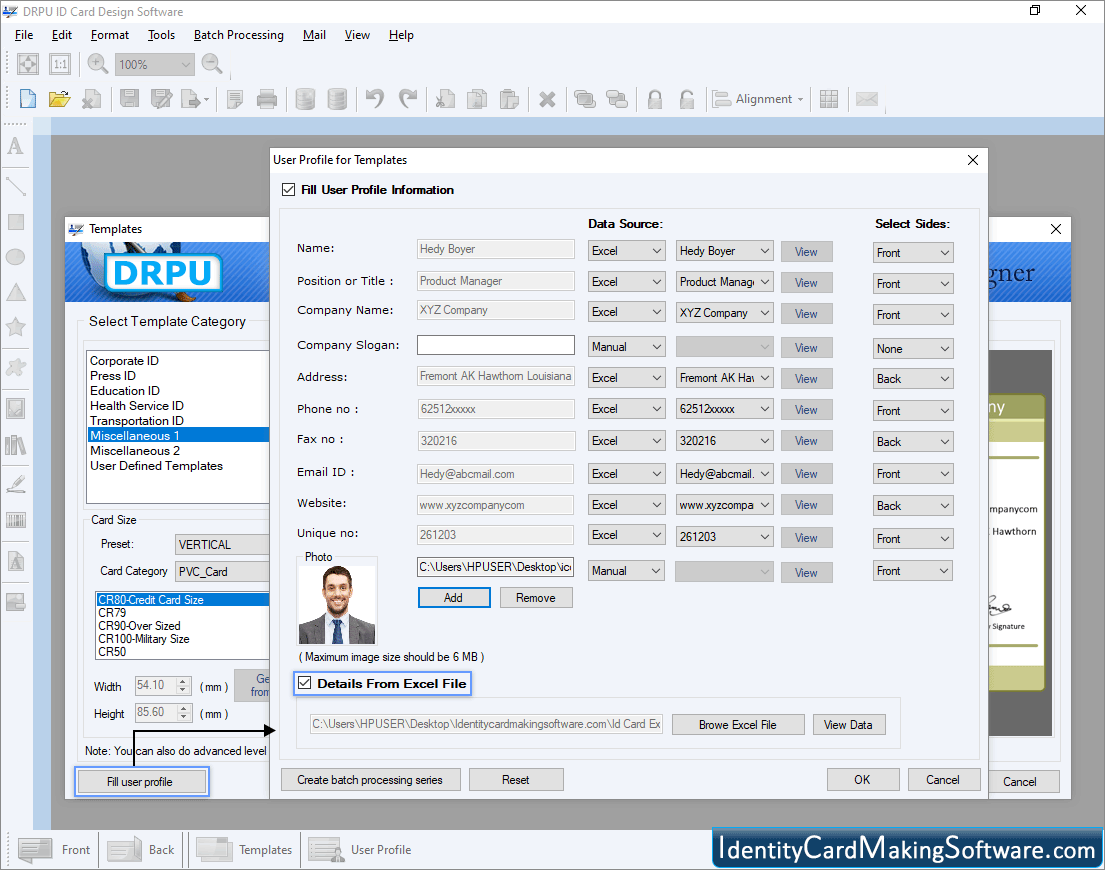Open Website side dropdown showing Back

[913, 506]
